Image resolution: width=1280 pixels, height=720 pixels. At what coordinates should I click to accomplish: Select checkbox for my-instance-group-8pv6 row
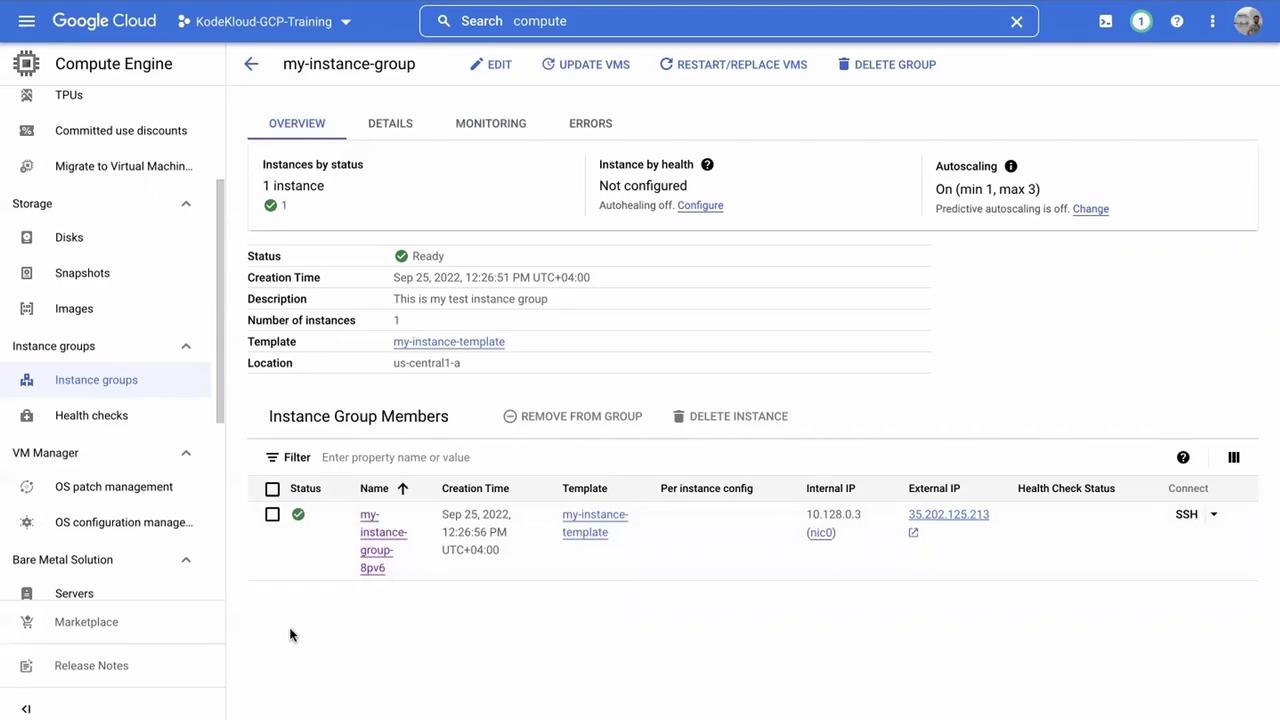coord(272,514)
